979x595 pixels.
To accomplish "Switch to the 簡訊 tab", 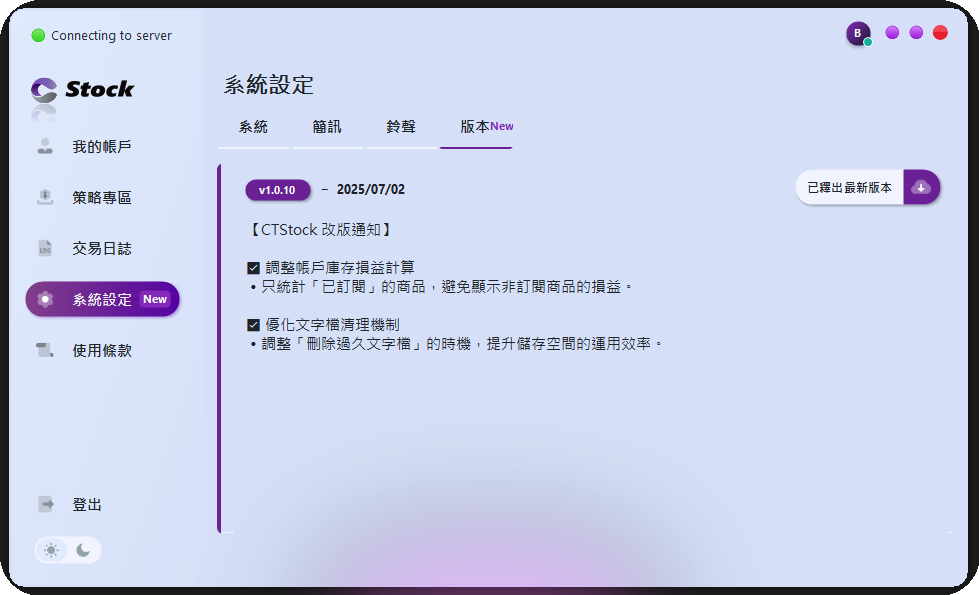I will point(327,127).
